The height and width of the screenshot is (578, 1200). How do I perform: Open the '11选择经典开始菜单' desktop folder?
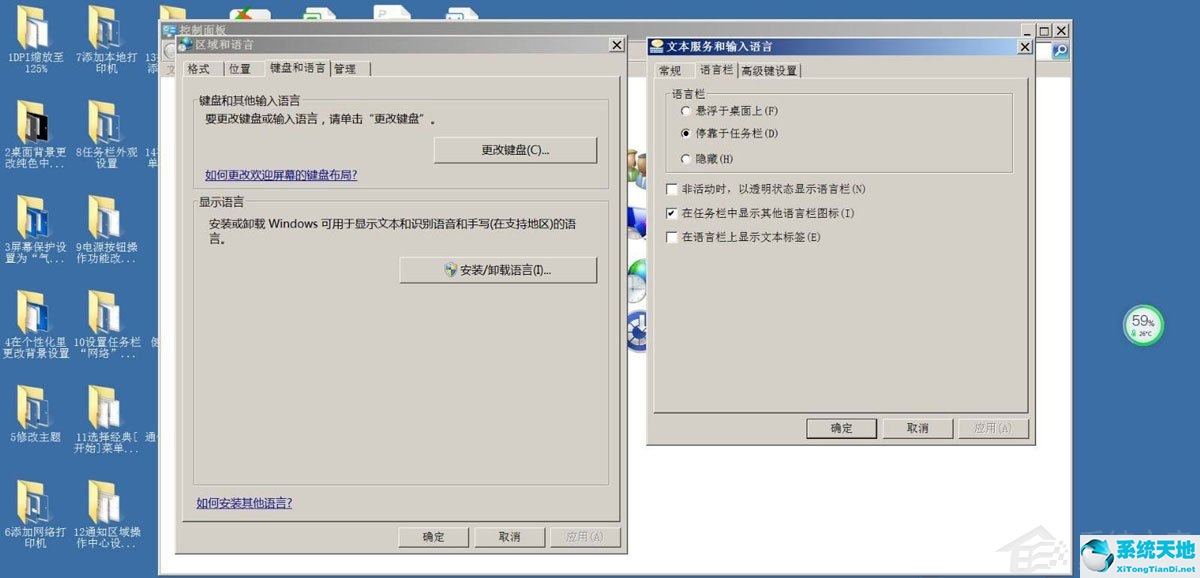point(104,420)
